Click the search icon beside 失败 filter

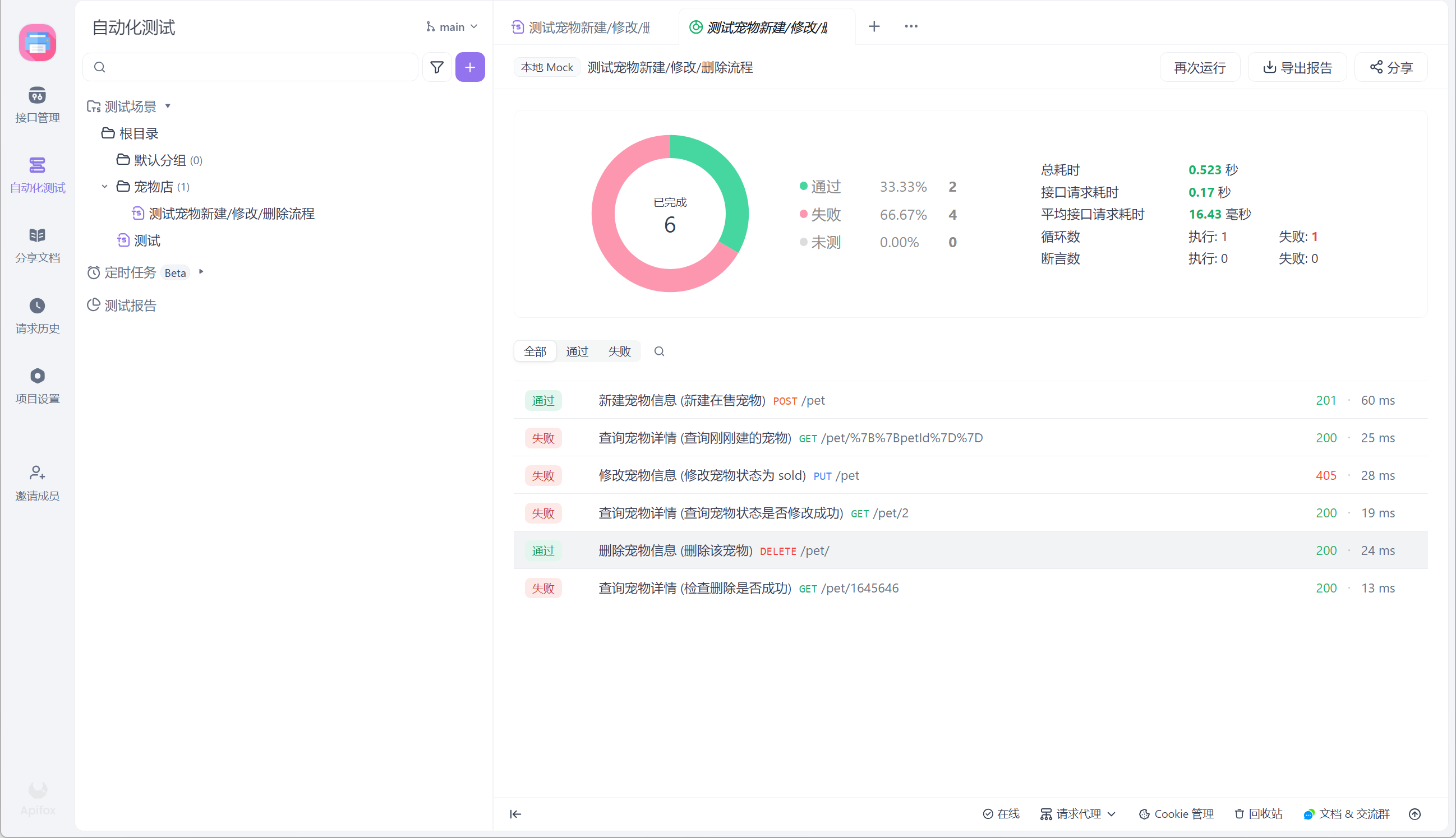[659, 351]
